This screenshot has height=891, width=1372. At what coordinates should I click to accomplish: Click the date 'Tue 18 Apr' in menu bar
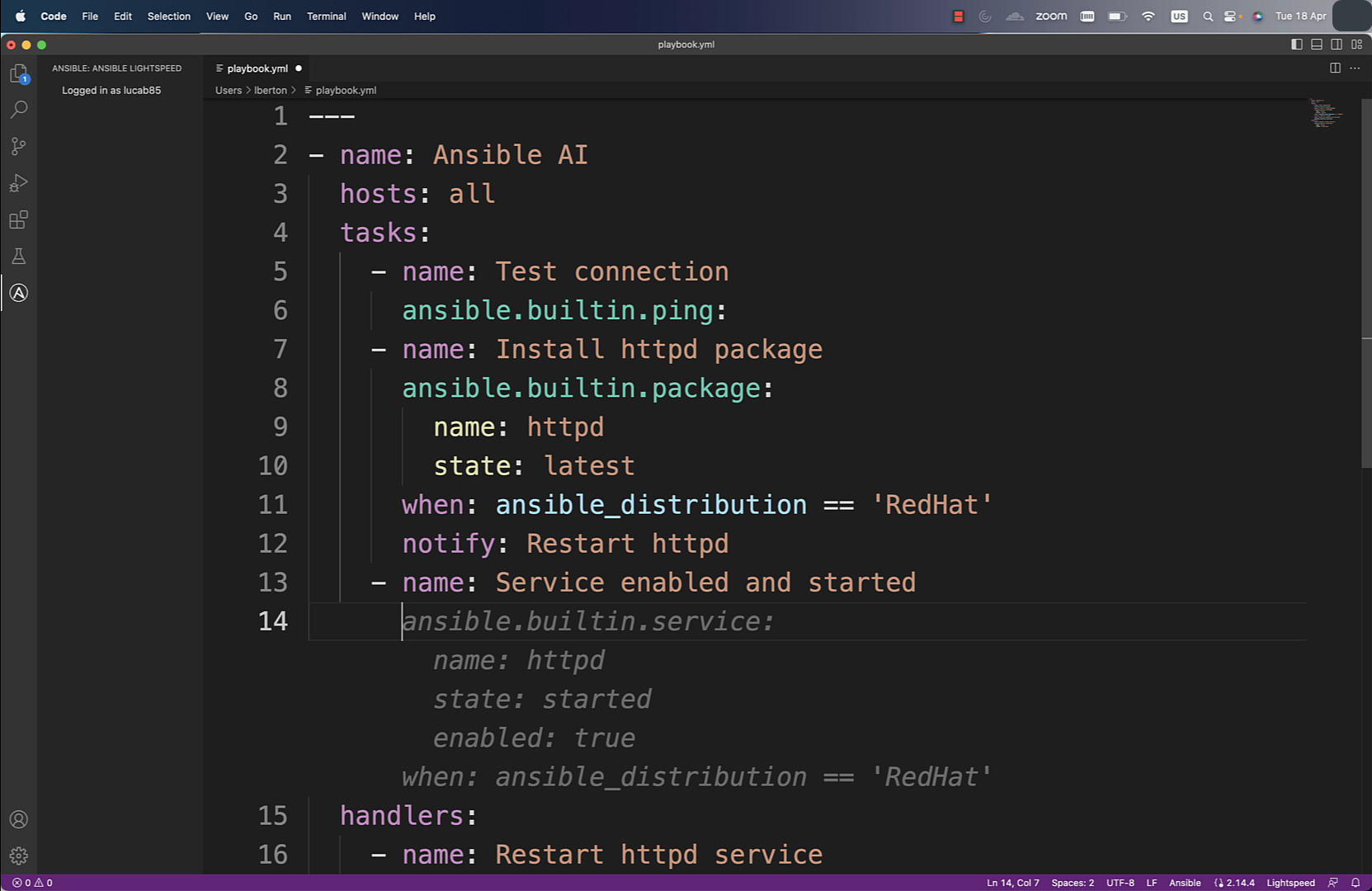(x=1300, y=16)
